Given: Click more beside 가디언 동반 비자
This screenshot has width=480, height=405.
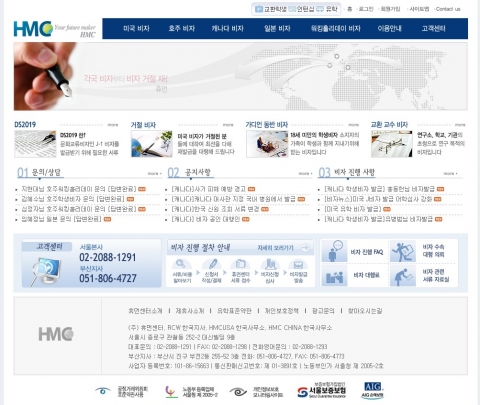Looking at the screenshot, I should (x=353, y=125).
